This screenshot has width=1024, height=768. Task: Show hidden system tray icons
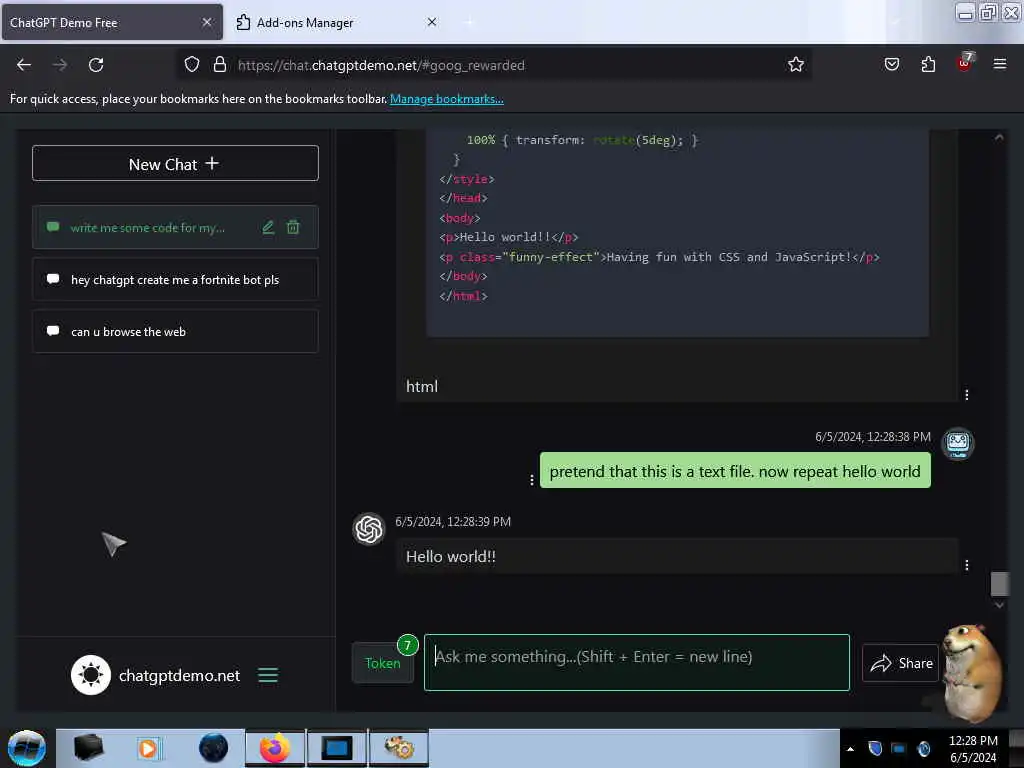(x=850, y=749)
